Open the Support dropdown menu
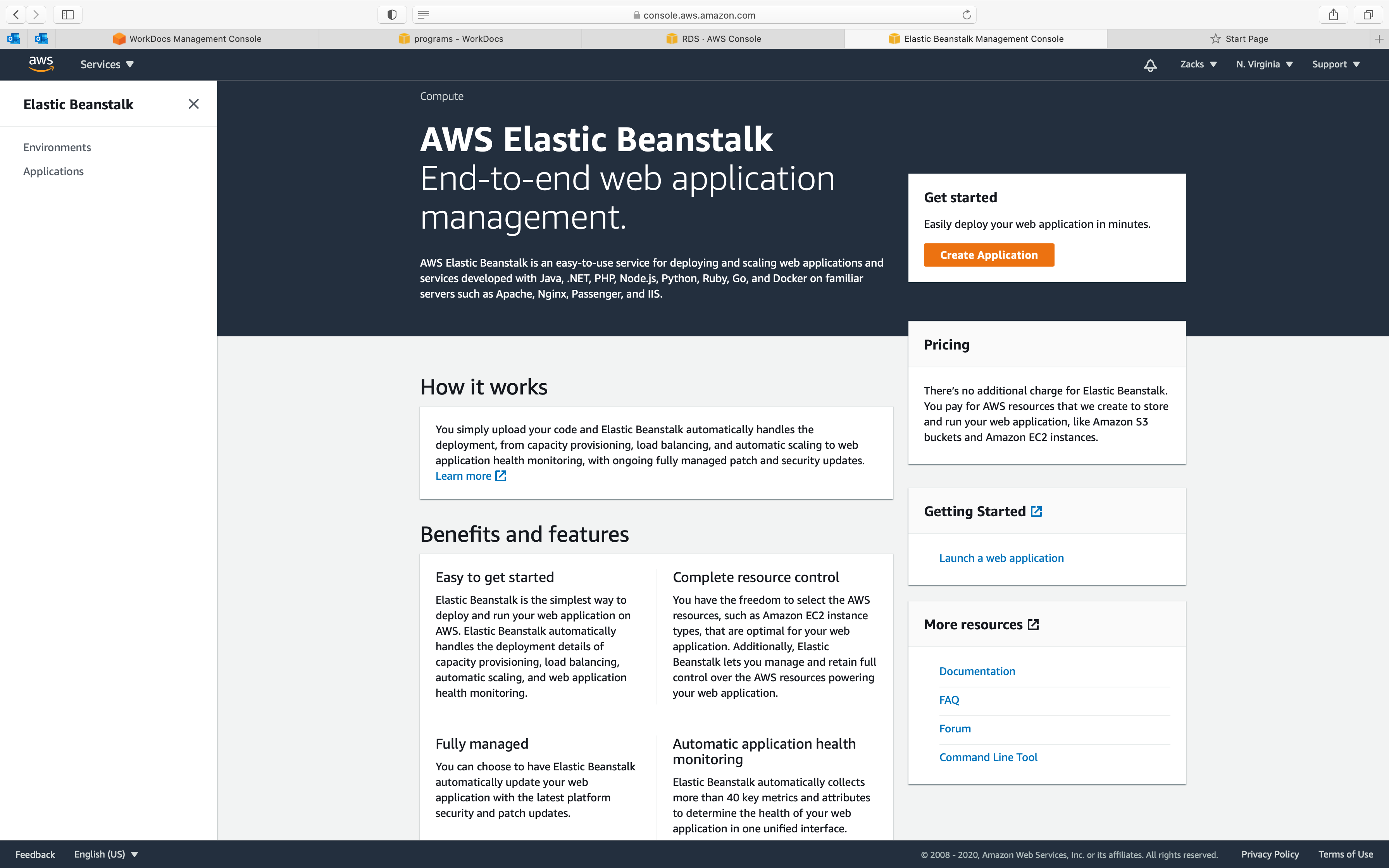Screen dimensions: 1389x868 tap(1336, 64)
